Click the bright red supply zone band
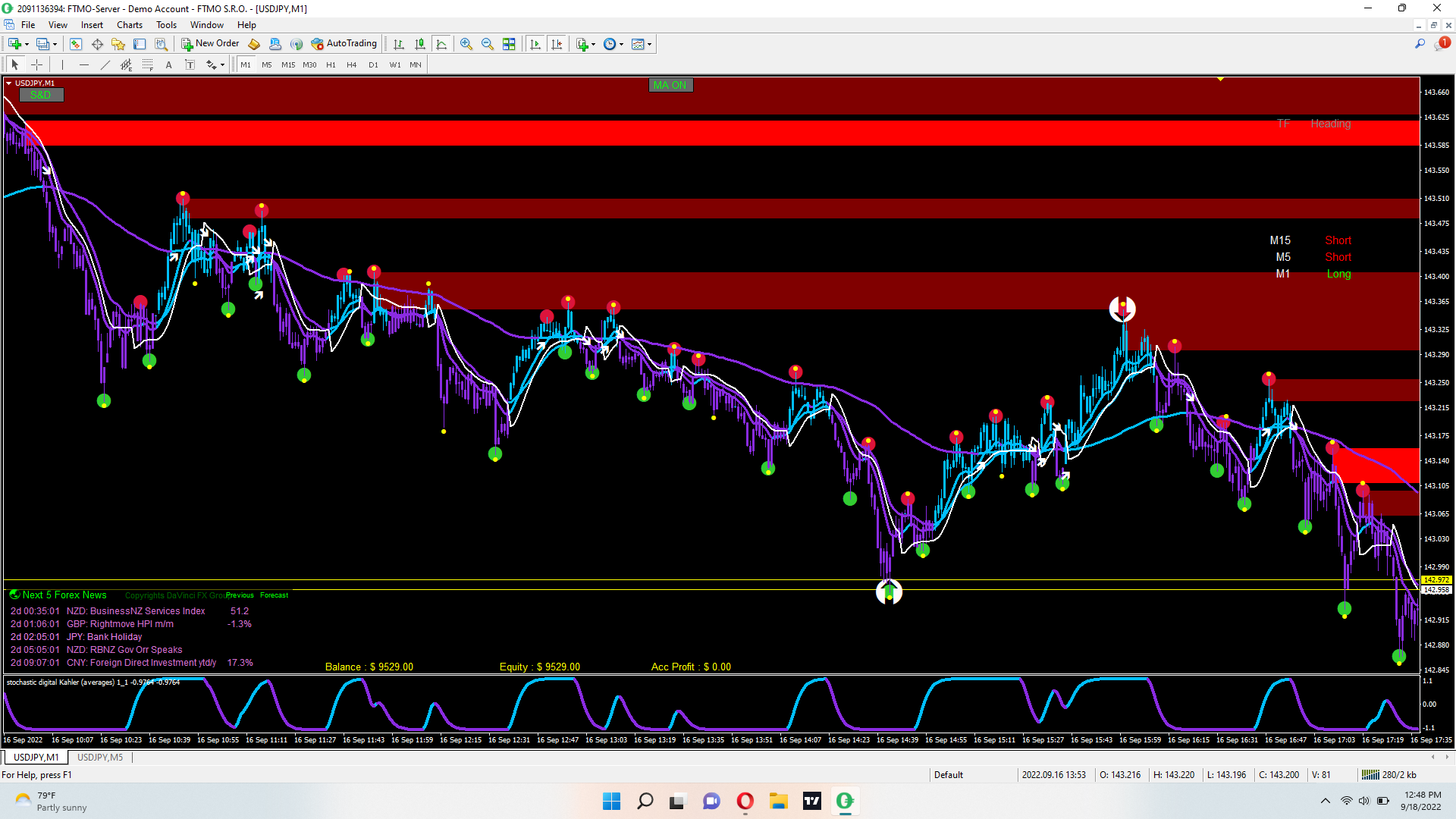 coord(682,133)
